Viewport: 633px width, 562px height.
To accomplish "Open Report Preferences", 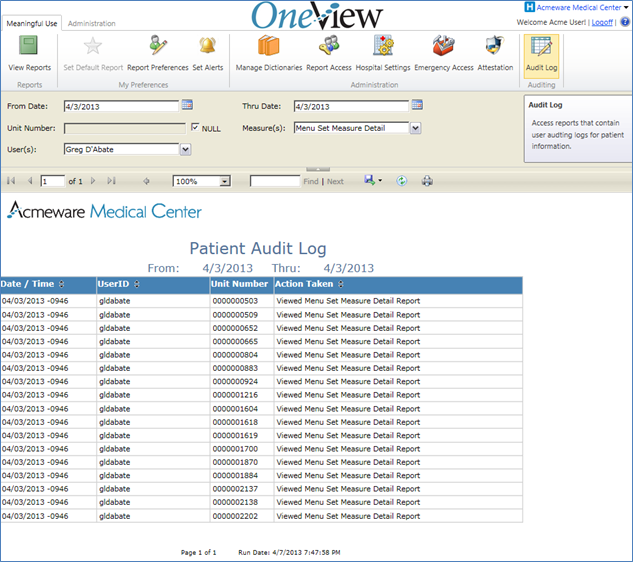I will [x=157, y=53].
